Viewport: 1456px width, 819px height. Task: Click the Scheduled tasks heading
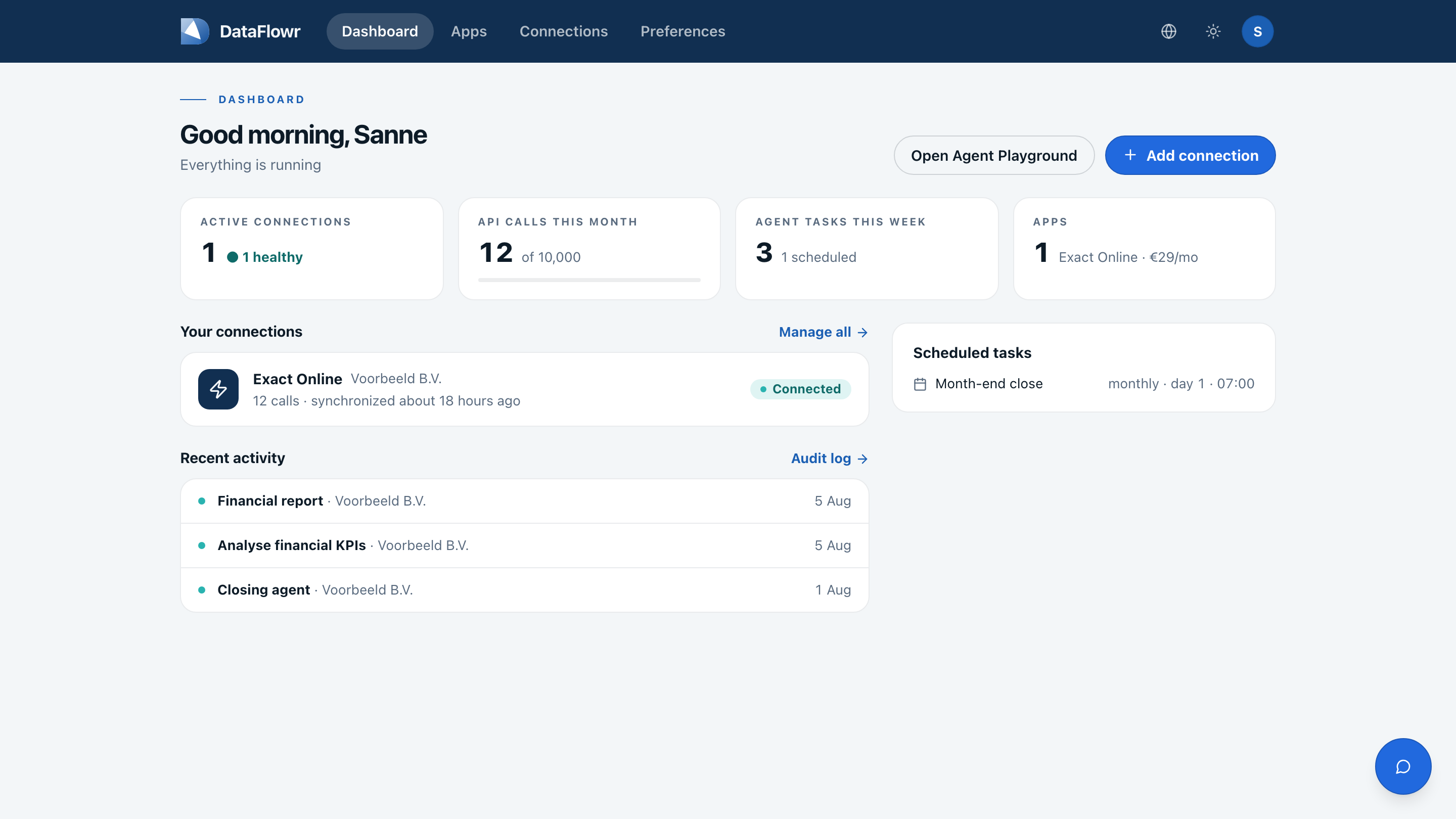(x=972, y=353)
